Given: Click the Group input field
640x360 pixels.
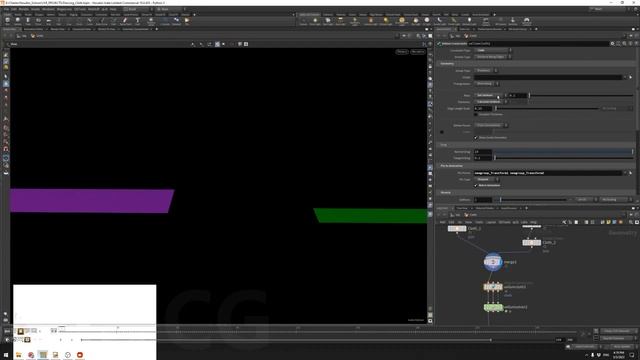Looking at the screenshot, I should (548, 77).
